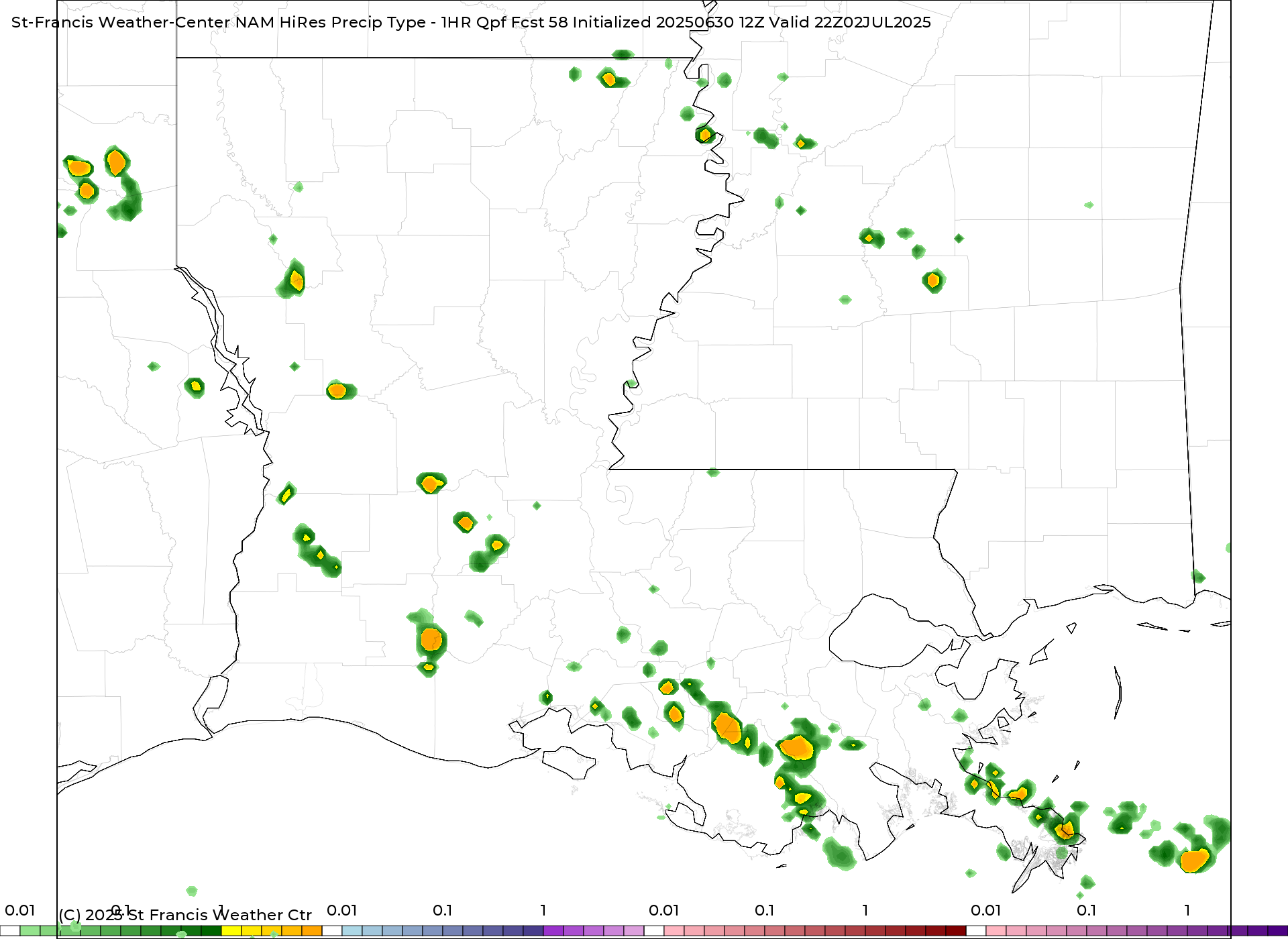Click the 0.01 label above the blue scale

[342, 910]
